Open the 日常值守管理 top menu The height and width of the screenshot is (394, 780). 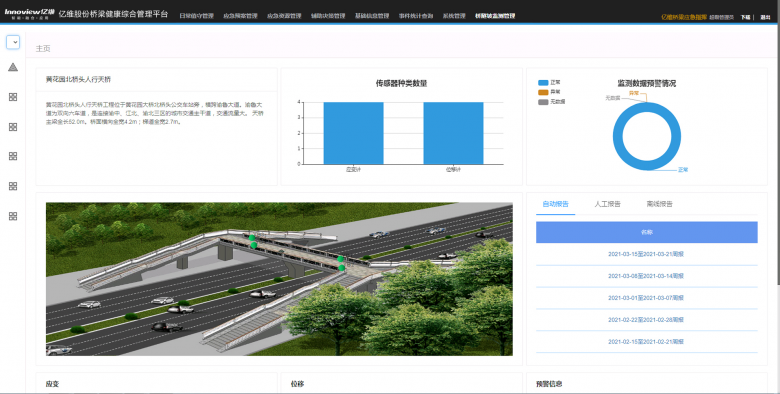click(196, 16)
